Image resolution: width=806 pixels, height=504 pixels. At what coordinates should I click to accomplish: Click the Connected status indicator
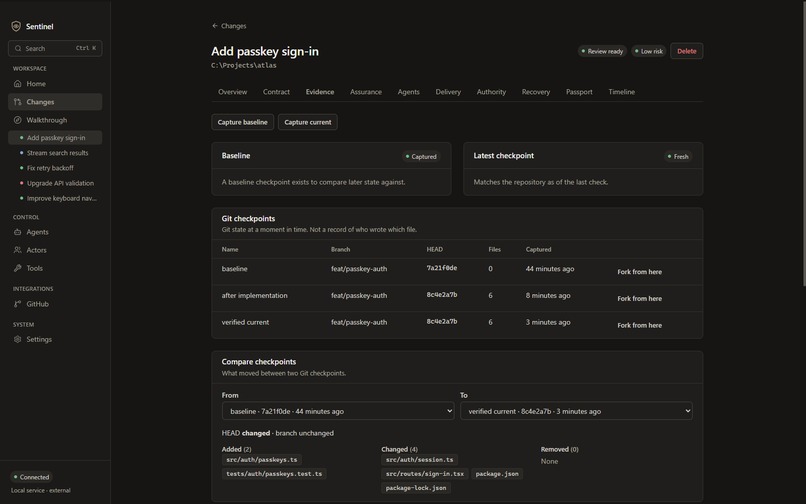pyautogui.click(x=31, y=477)
